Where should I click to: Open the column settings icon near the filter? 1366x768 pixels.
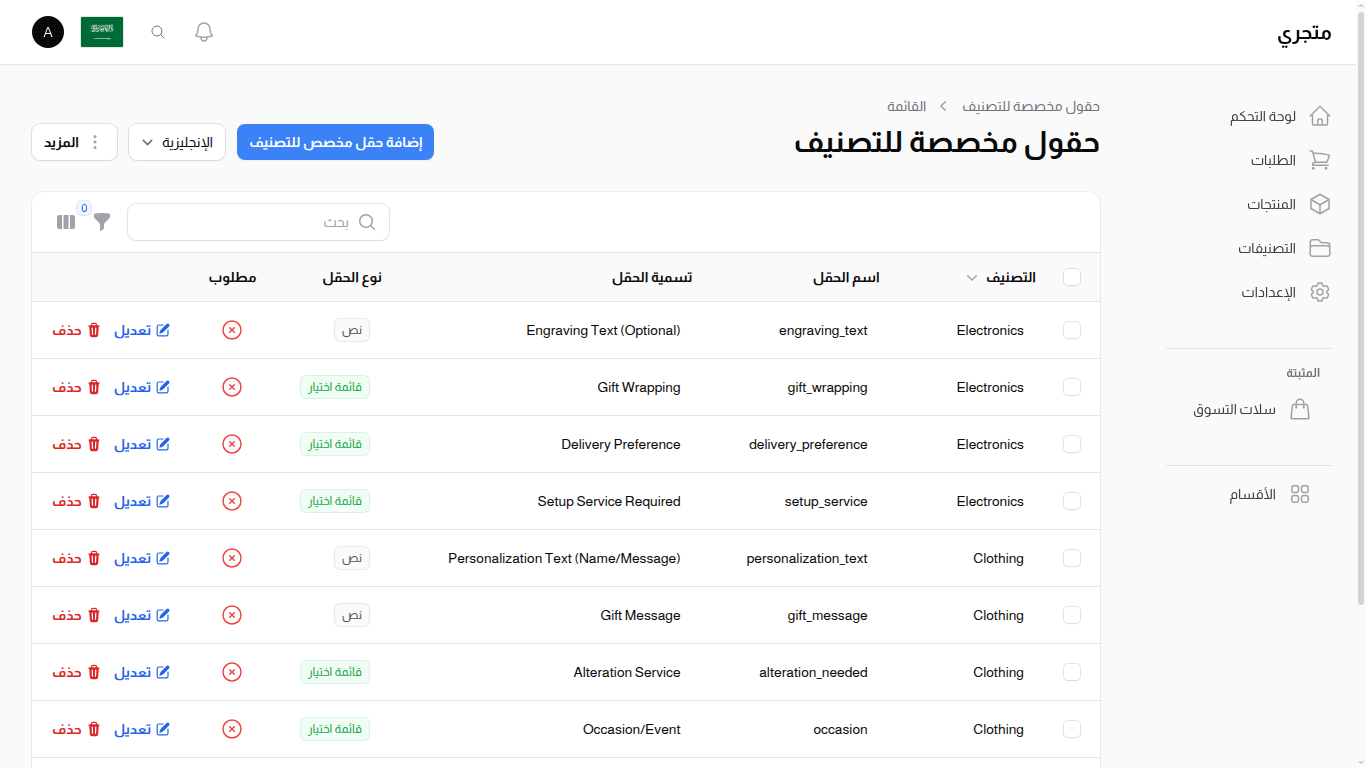pos(65,222)
